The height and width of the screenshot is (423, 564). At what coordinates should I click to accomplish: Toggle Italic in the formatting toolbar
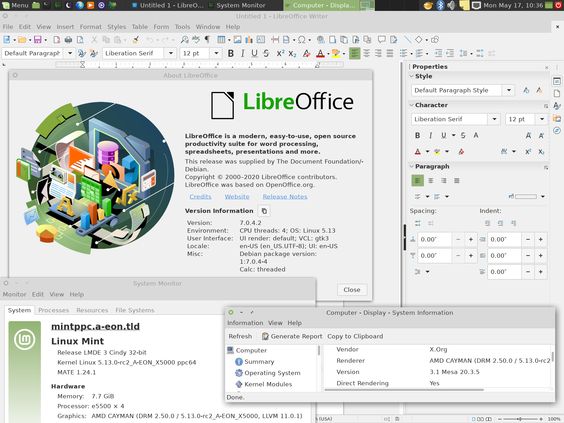[243, 53]
